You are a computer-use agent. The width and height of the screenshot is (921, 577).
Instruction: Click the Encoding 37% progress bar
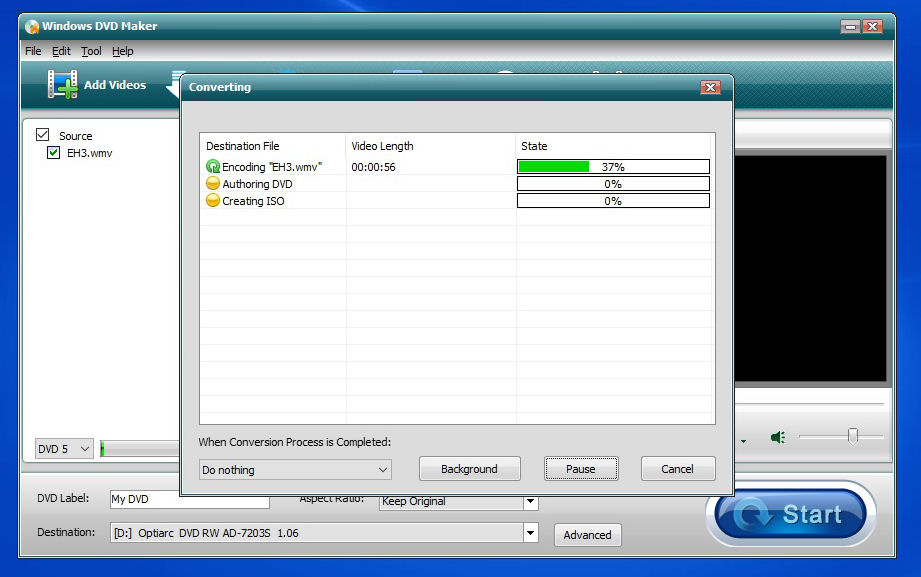point(613,167)
